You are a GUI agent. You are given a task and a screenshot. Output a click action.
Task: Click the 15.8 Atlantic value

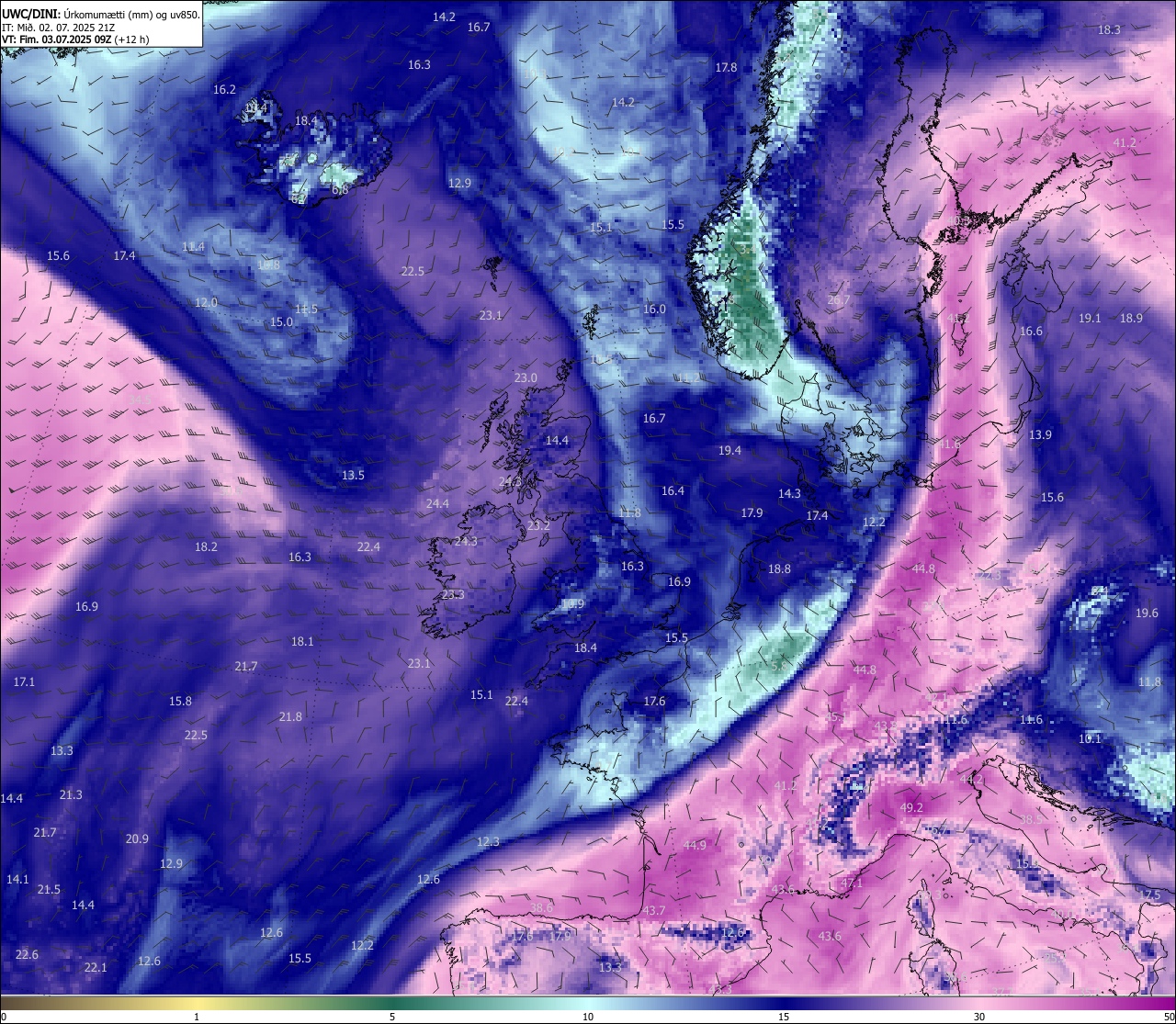point(180,702)
